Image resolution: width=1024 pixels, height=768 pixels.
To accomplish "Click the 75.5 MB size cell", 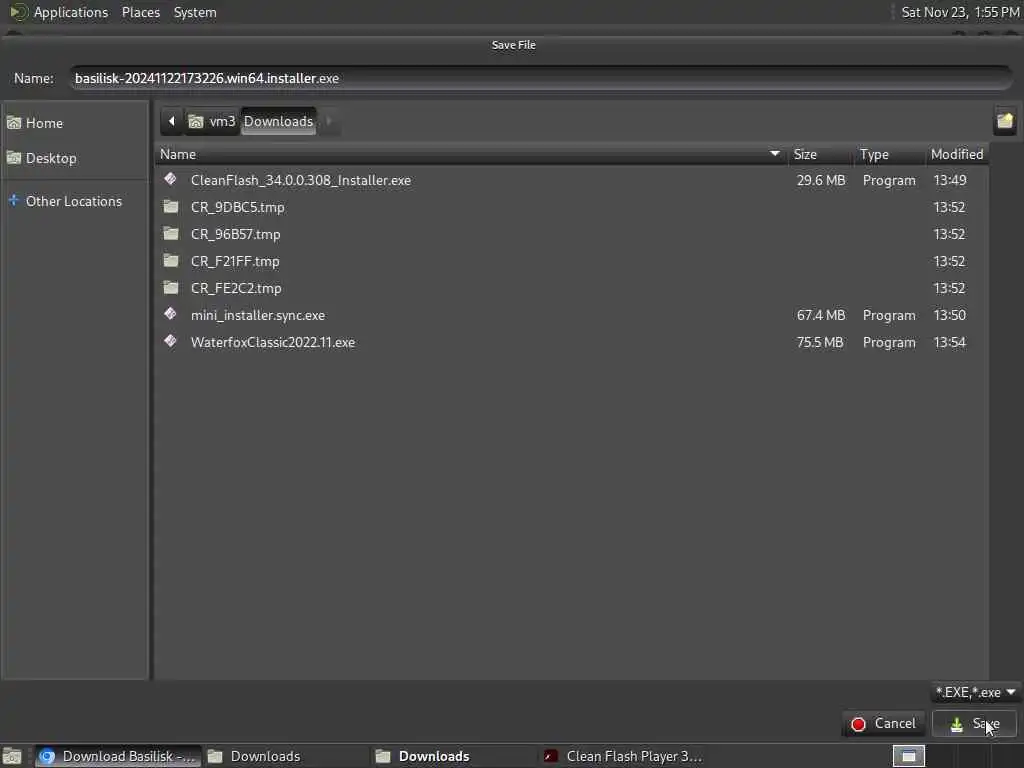I will coord(820,342).
